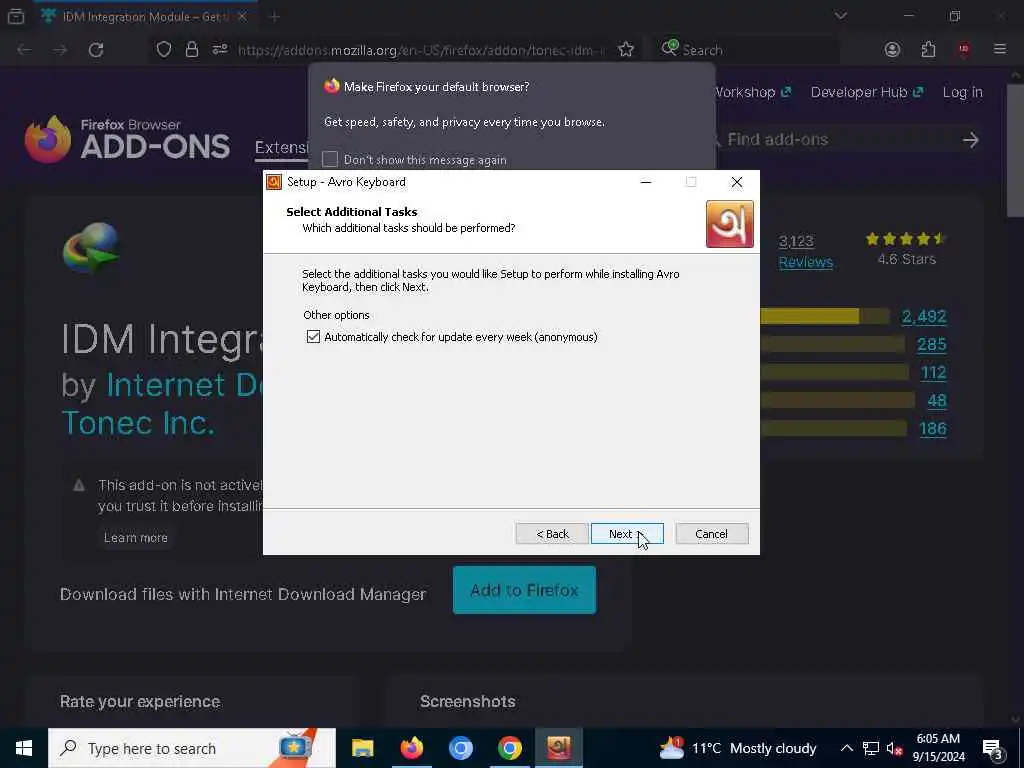1024x768 pixels.
Task: Switch to Firefox in the taskbar
Action: pyautogui.click(x=411, y=748)
